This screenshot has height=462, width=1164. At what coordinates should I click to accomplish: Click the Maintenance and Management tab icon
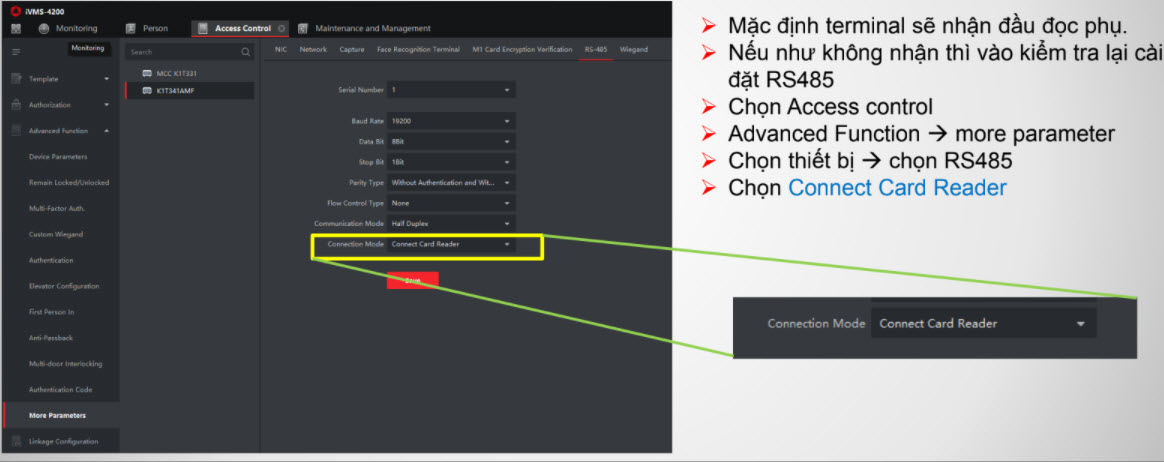coord(303,28)
